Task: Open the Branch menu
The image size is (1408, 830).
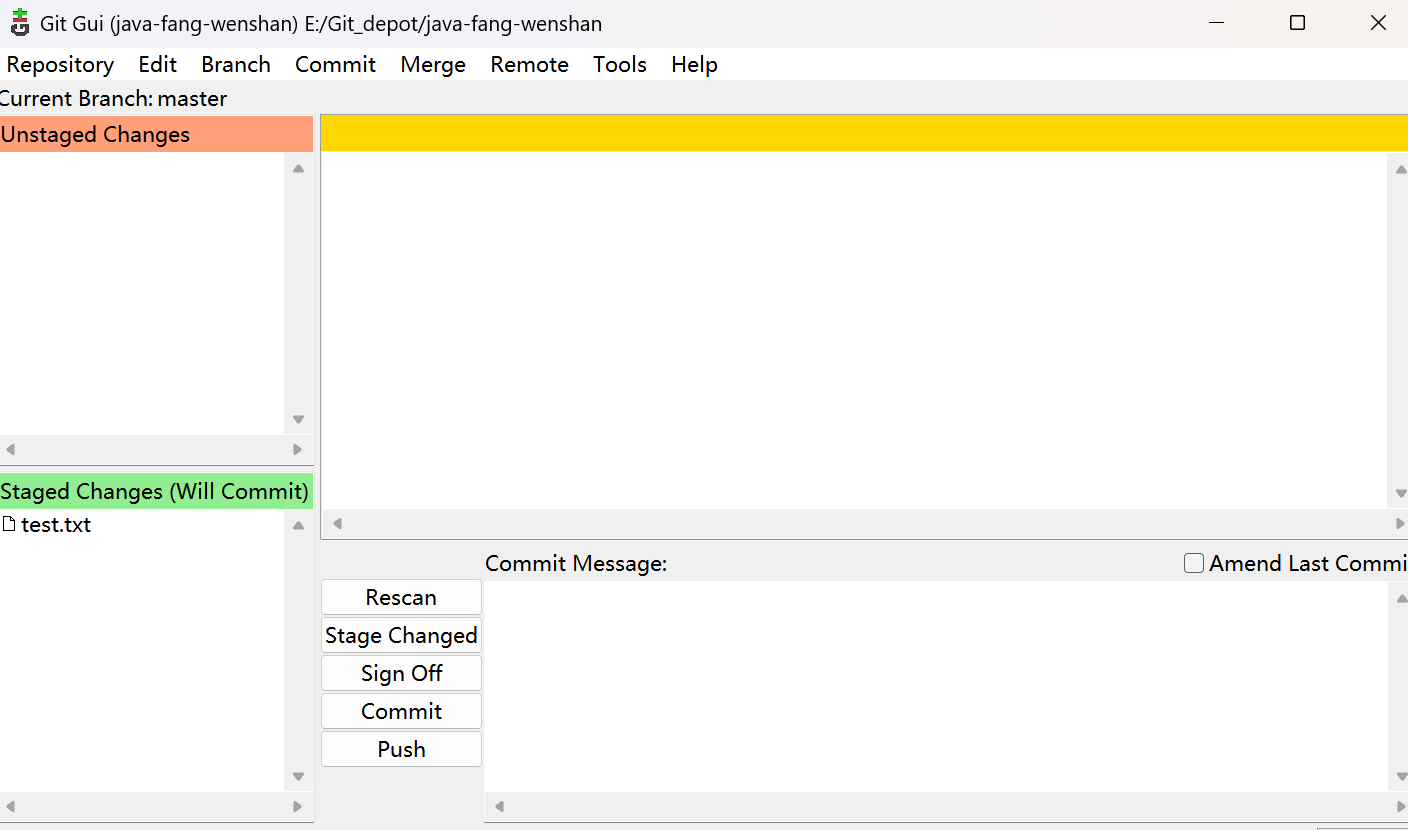Action: point(236,64)
